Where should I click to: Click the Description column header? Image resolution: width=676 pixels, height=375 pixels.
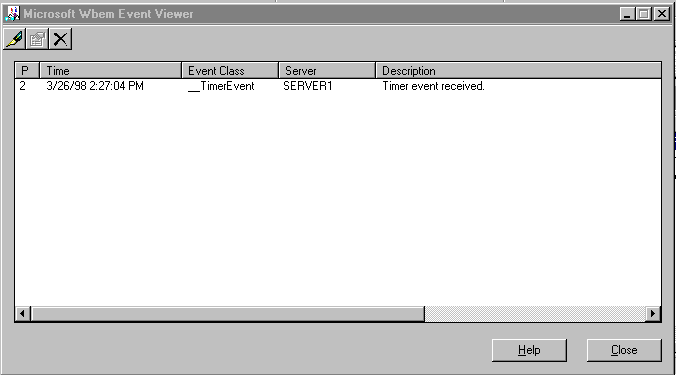coord(518,70)
